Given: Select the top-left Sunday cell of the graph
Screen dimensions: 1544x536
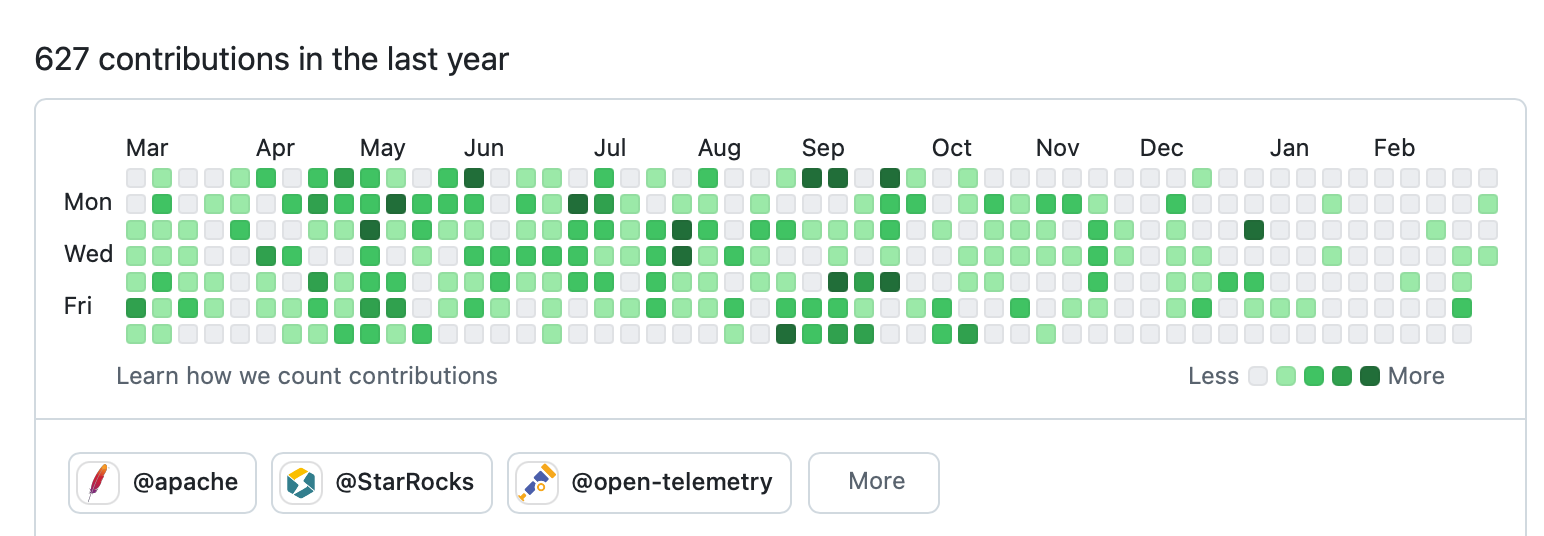Looking at the screenshot, I should pyautogui.click(x=136, y=178).
